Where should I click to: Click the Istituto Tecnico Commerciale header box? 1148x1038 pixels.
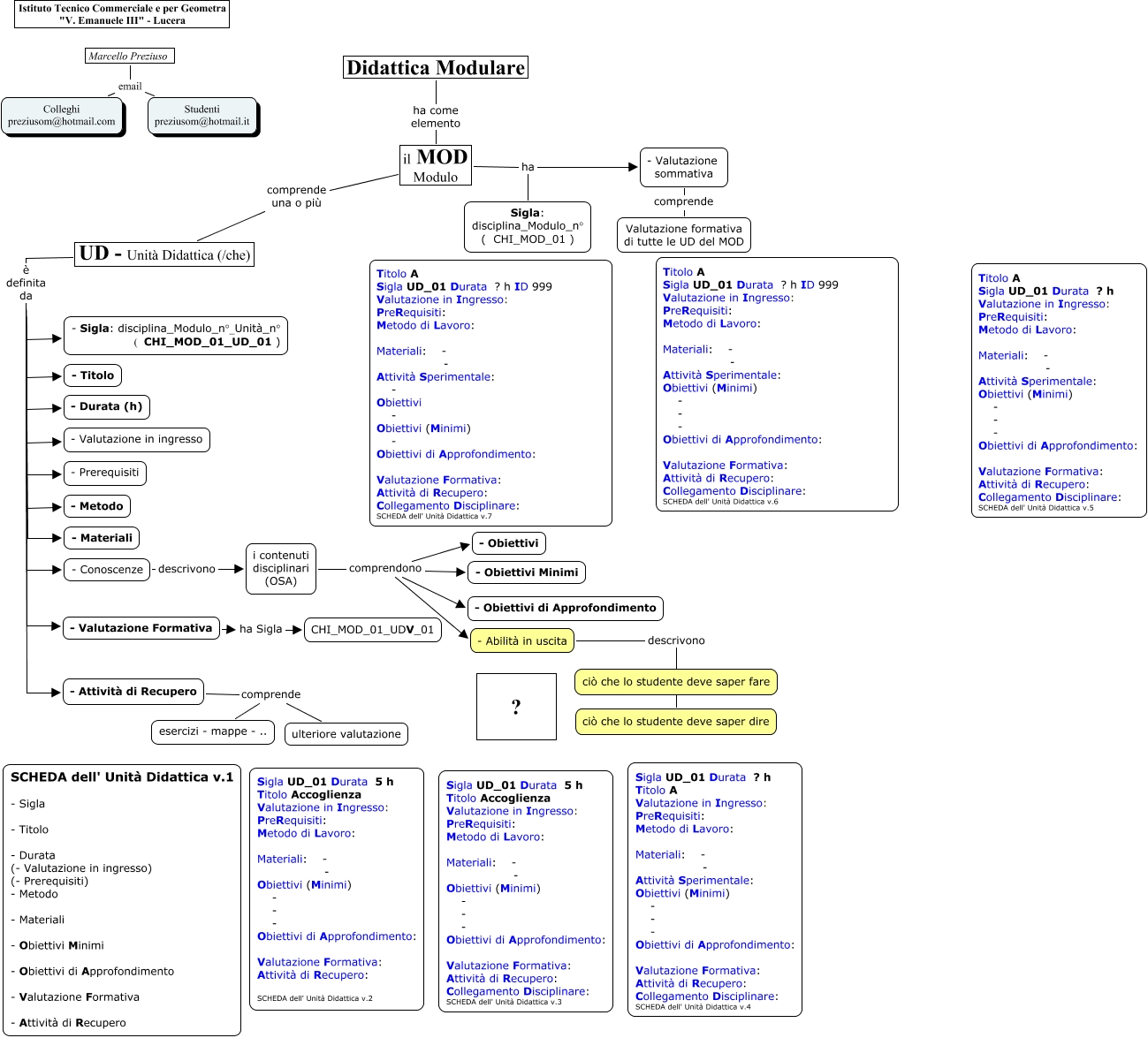122,14
